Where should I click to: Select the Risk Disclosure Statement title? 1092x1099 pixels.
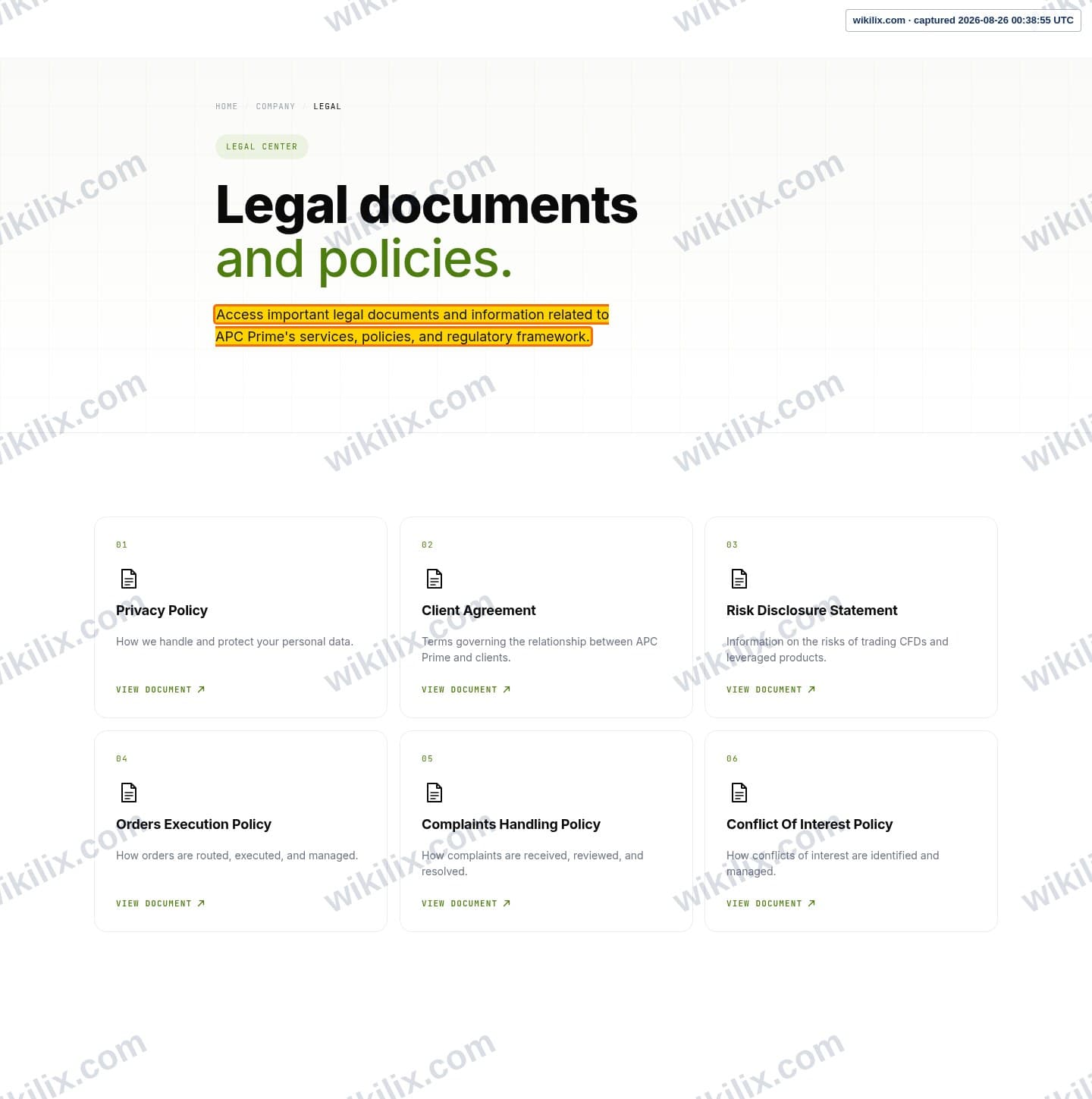click(811, 611)
